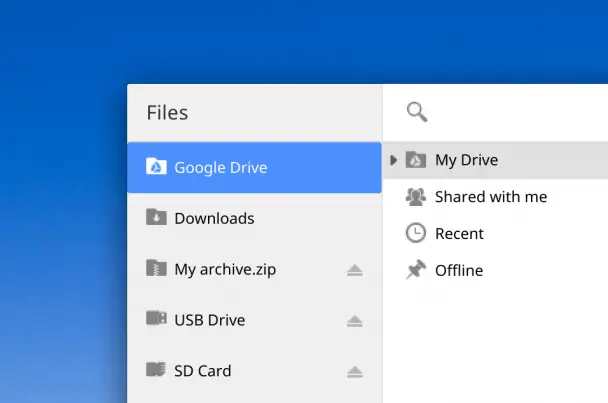Click the Recent clock icon

[416, 233]
